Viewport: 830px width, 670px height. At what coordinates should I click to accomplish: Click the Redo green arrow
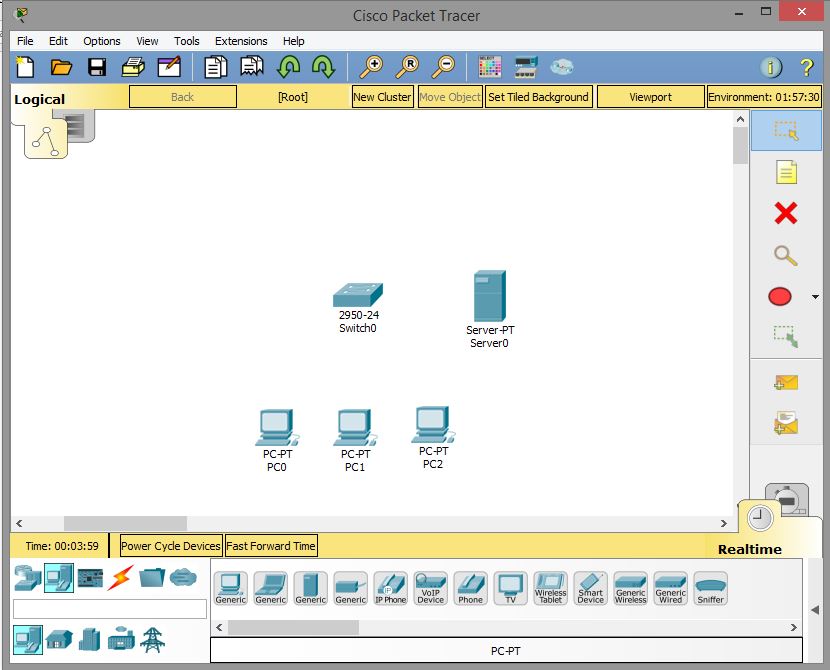323,67
